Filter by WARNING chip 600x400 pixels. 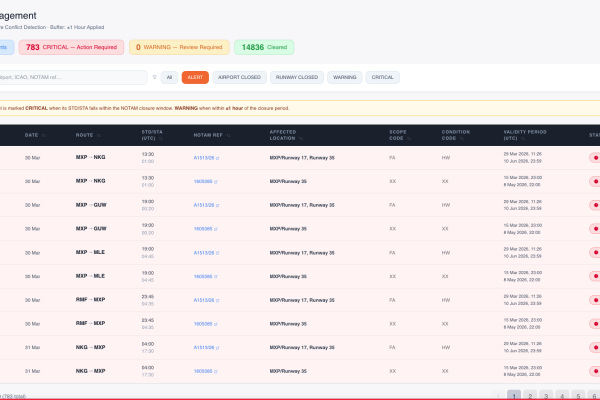pos(345,77)
